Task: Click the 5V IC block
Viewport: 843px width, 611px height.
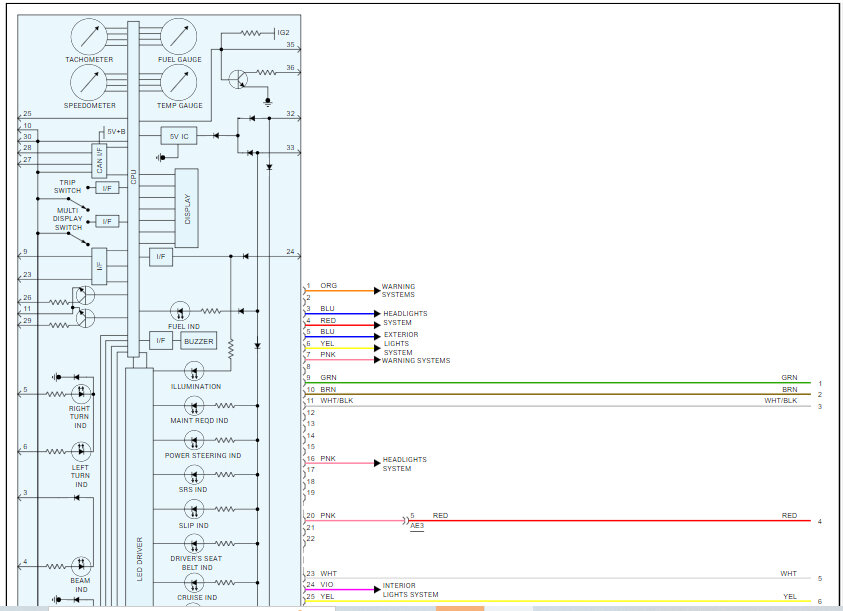Action: pyautogui.click(x=179, y=135)
